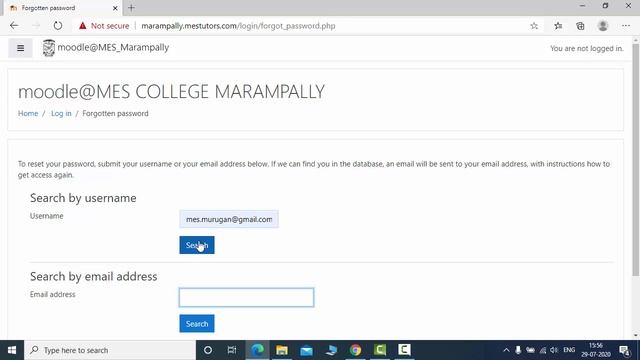Open browser Collections icon
Screen dimensions: 640x360
580,26
